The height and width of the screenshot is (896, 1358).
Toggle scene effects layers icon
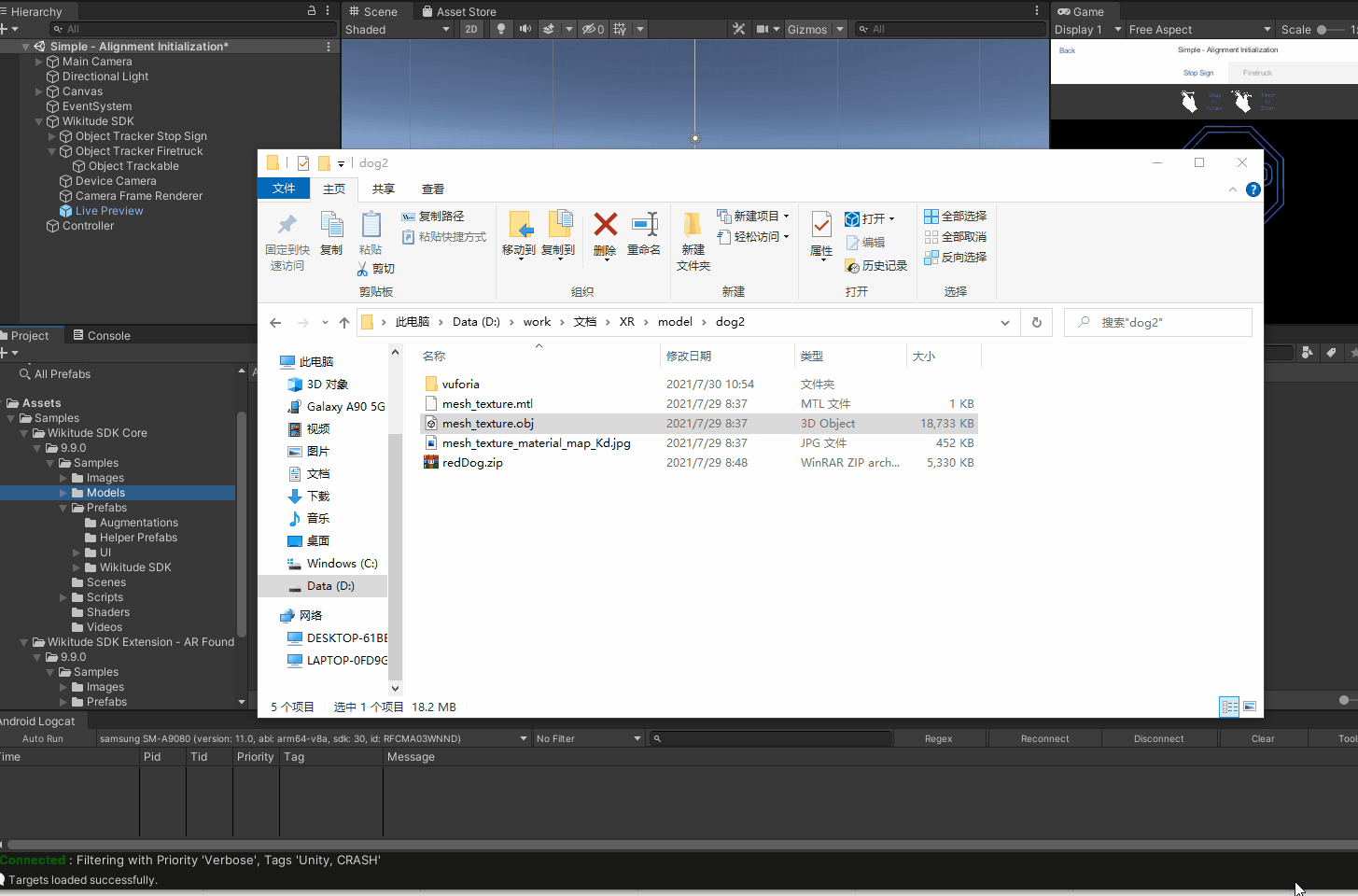(550, 29)
